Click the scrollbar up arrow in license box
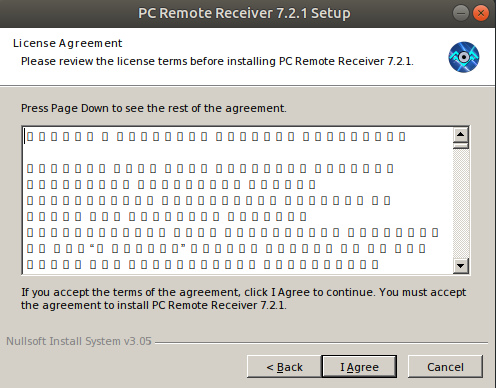 (x=461, y=135)
